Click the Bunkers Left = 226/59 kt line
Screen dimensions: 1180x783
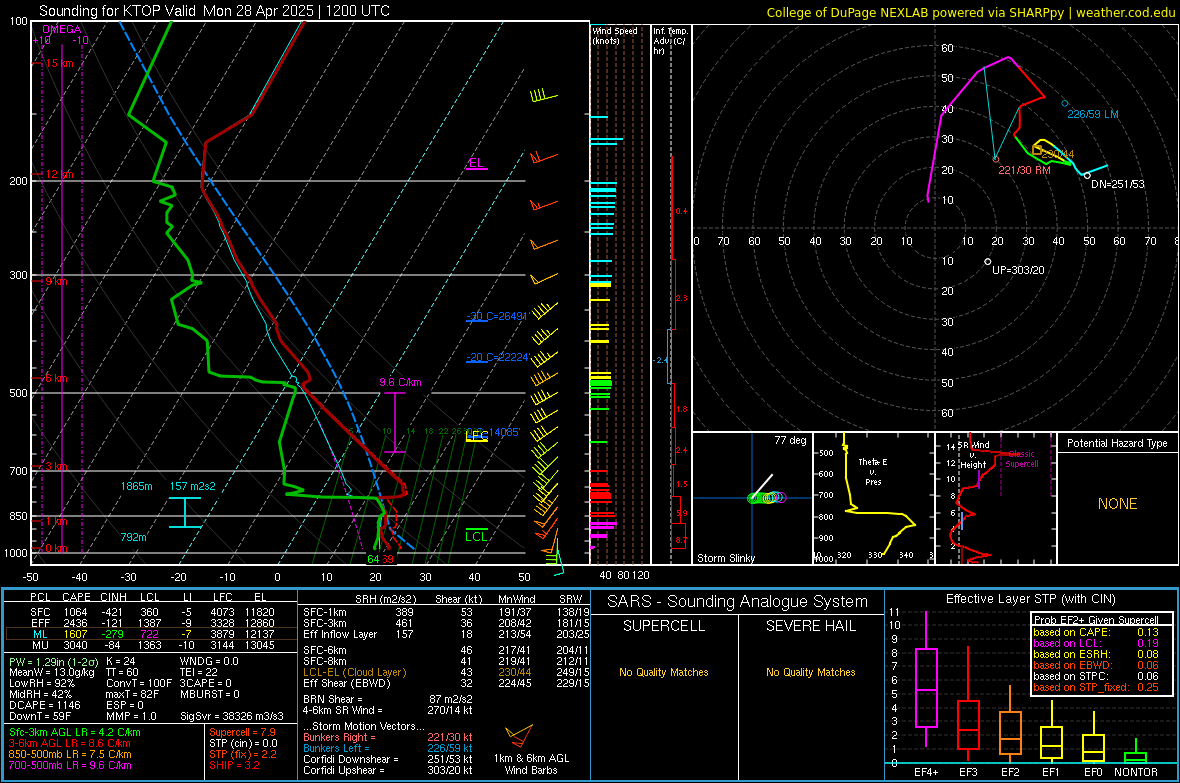[x=388, y=748]
